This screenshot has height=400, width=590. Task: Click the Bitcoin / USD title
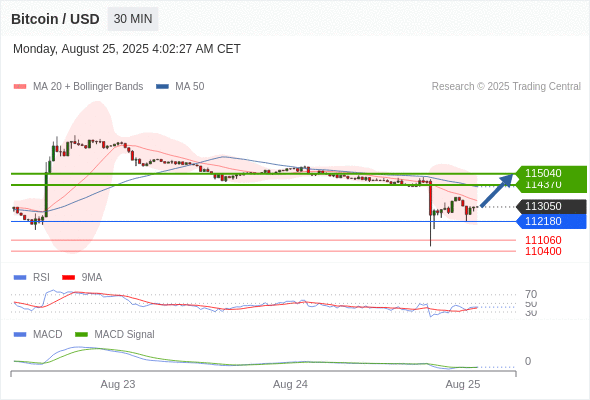point(55,19)
